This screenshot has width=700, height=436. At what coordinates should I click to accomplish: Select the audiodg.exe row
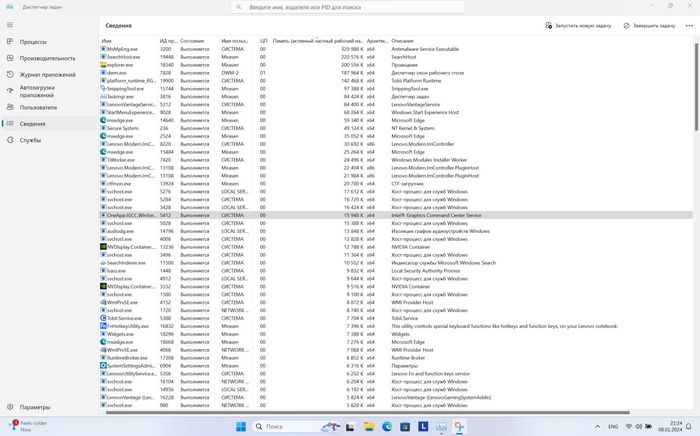coord(396,231)
